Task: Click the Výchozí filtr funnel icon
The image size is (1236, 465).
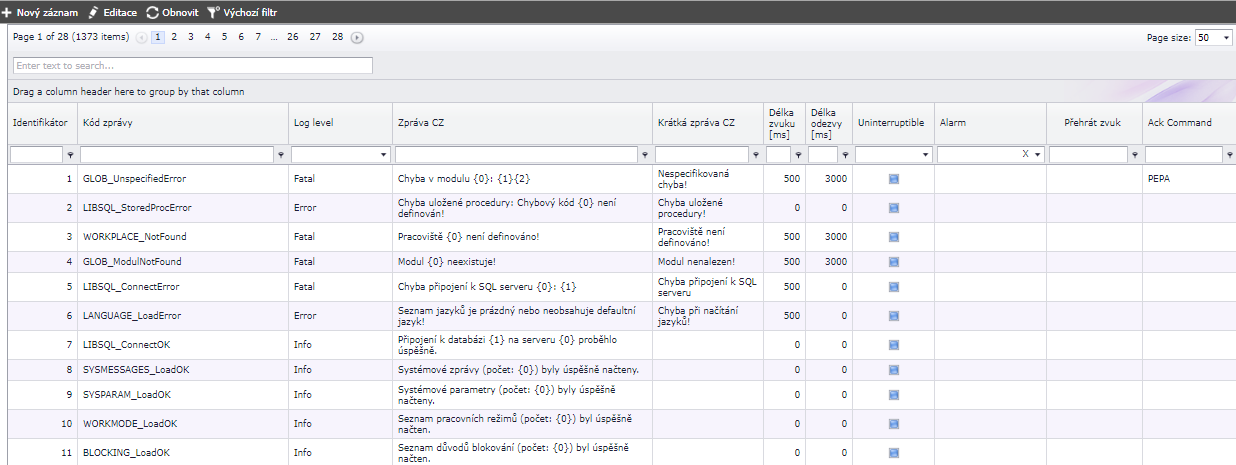Action: click(213, 13)
